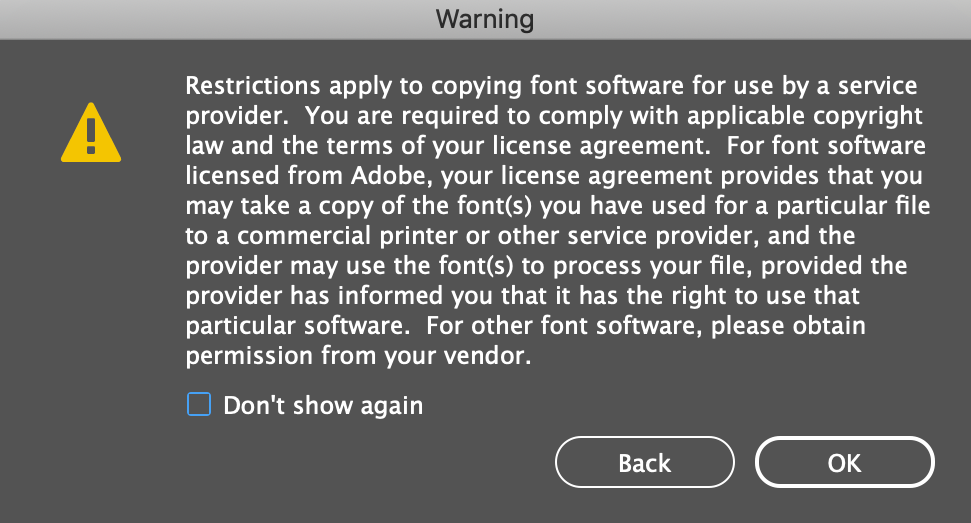Go back using the Back button
Screen dimensions: 971x523
[x=645, y=462]
